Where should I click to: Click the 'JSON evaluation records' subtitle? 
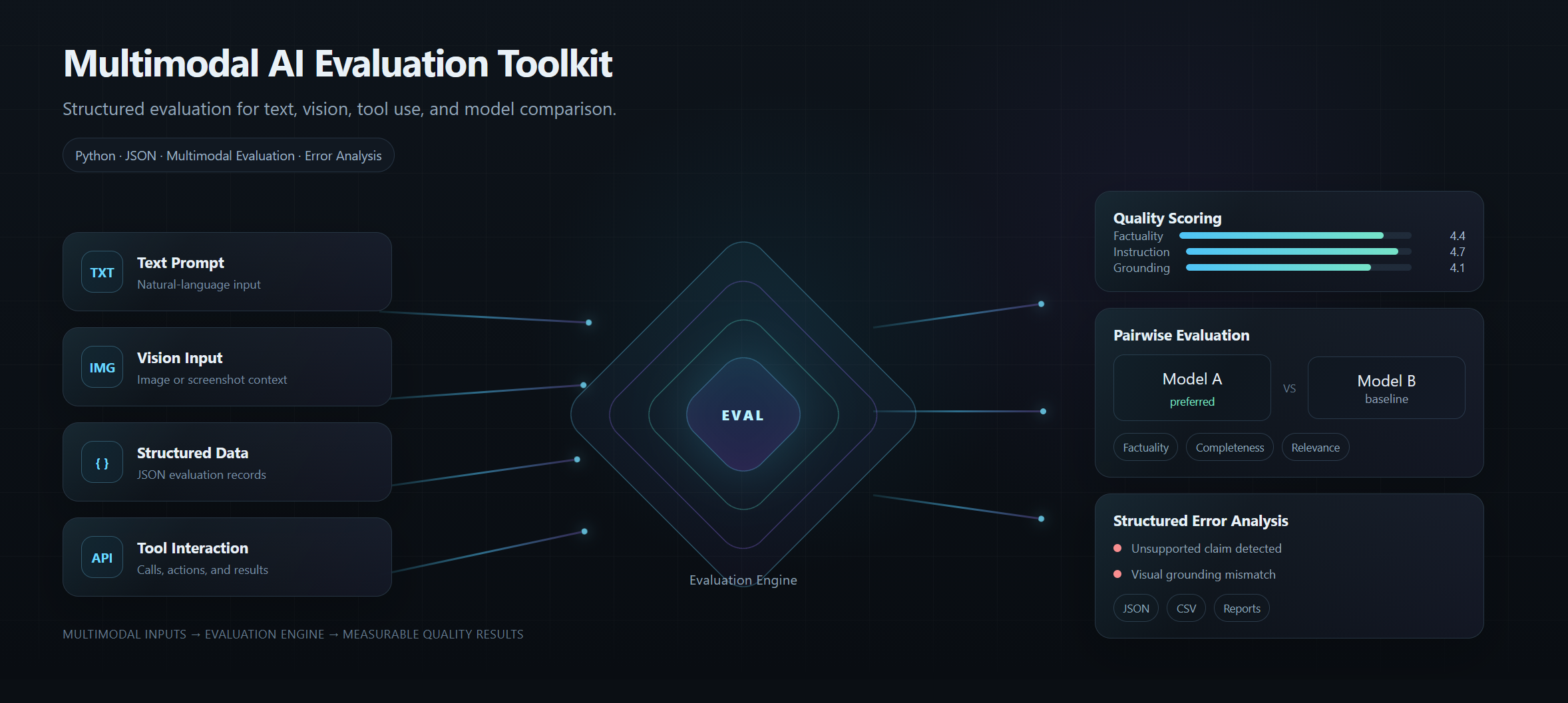click(x=201, y=475)
